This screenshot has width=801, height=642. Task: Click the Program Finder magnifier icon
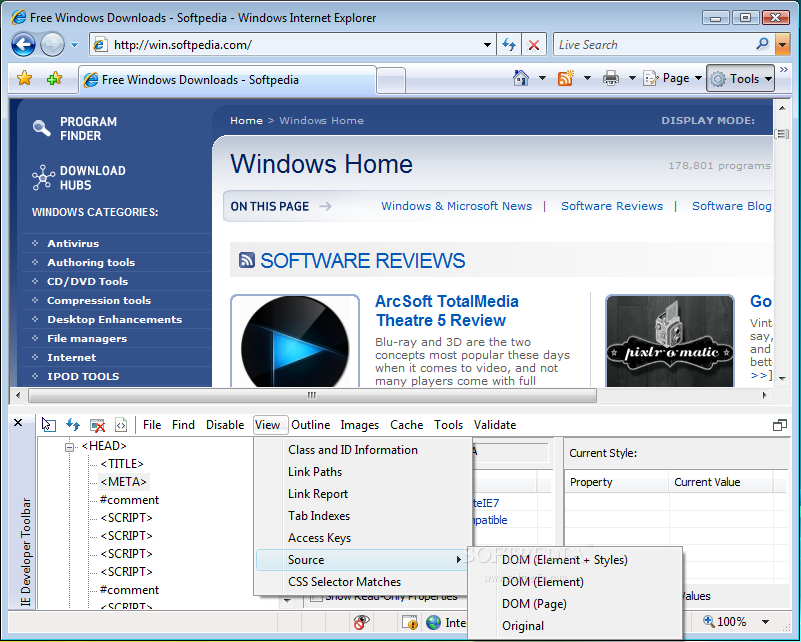(x=41, y=128)
